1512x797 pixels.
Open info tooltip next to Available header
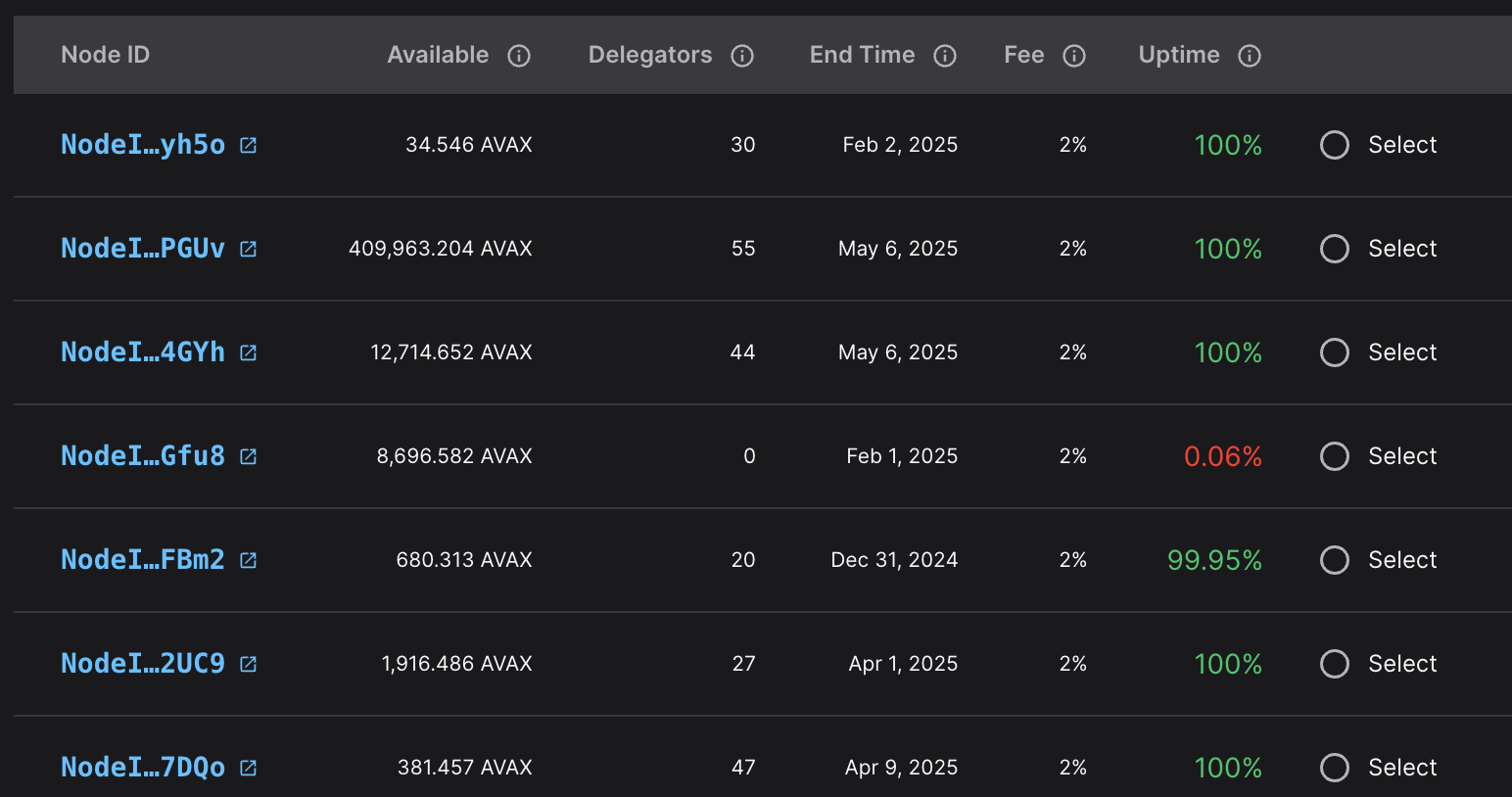pos(519,56)
